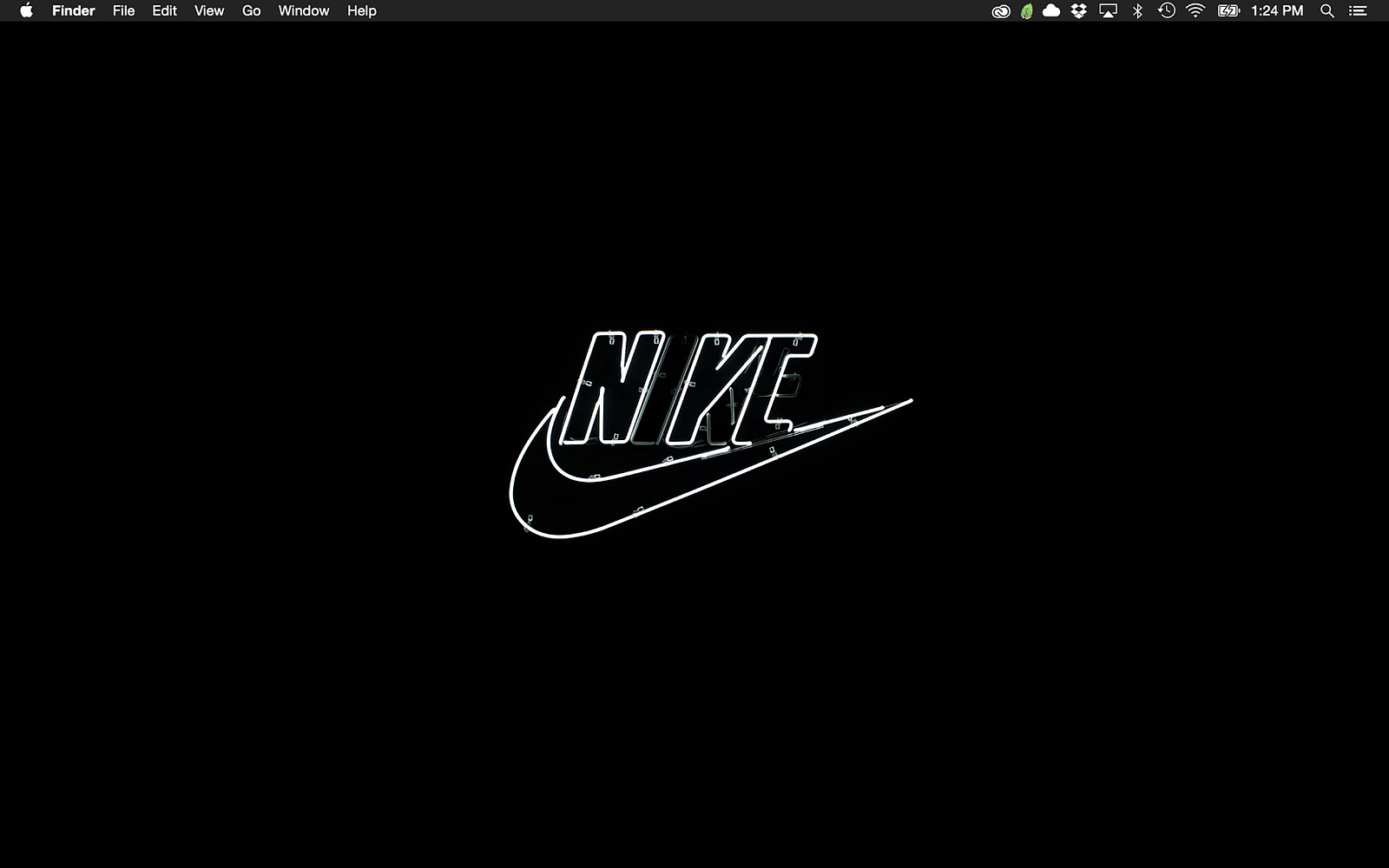Image resolution: width=1389 pixels, height=868 pixels.
Task: Click the green leaf menu bar icon
Action: point(1027,11)
